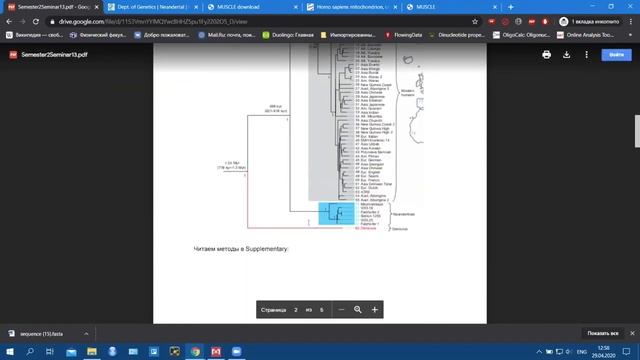Open the Mail app from taskbar
The width and height of the screenshot is (640, 360).
(x=71, y=351)
